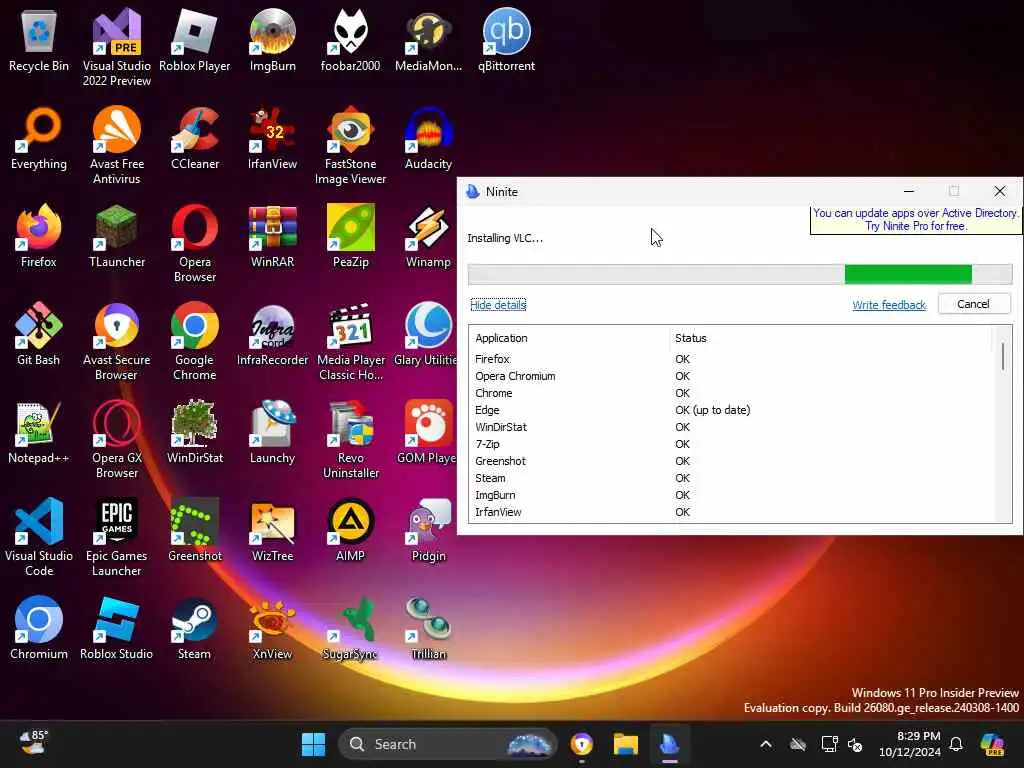This screenshot has width=1024, height=768.
Task: Select the IrfanView desktop shortcut
Action: point(272,138)
